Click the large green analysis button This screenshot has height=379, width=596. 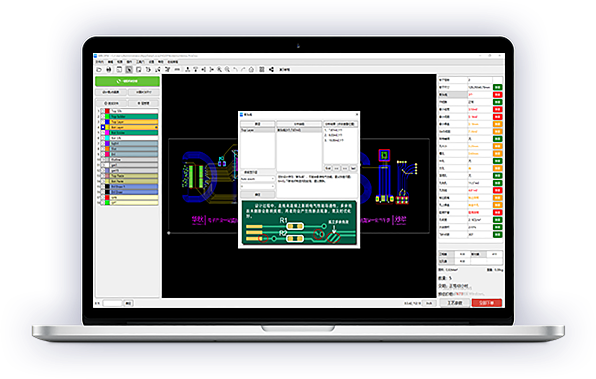127,81
